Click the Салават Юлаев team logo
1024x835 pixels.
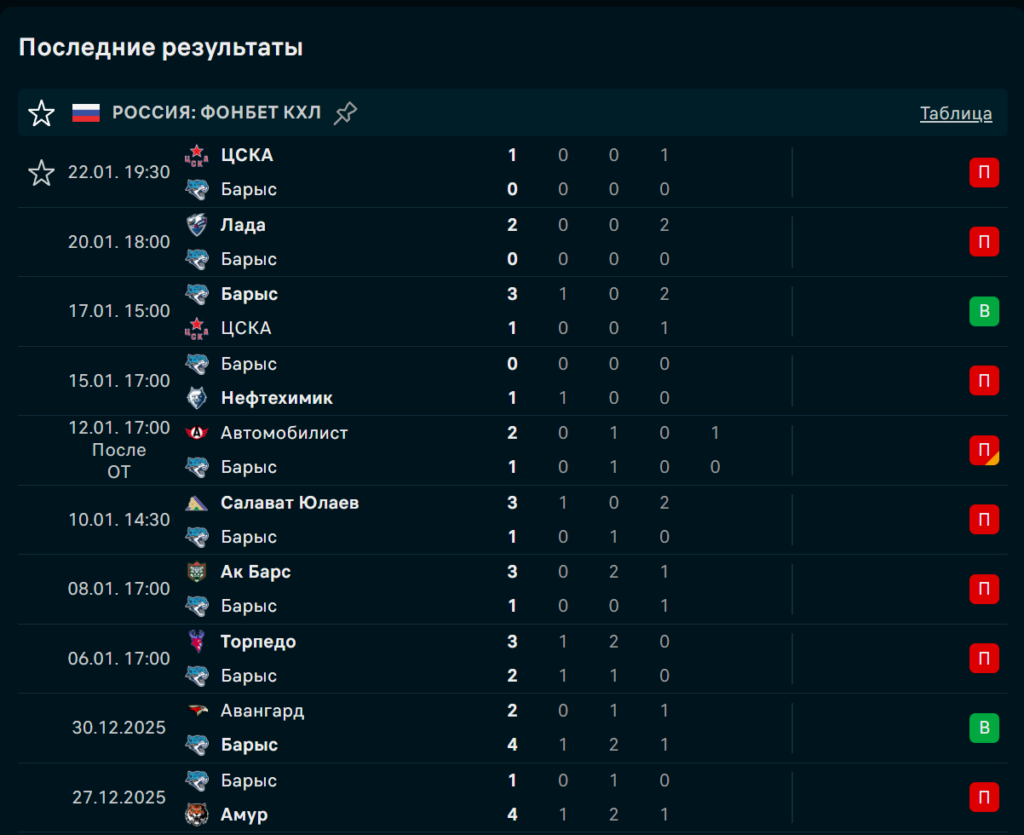click(197, 502)
